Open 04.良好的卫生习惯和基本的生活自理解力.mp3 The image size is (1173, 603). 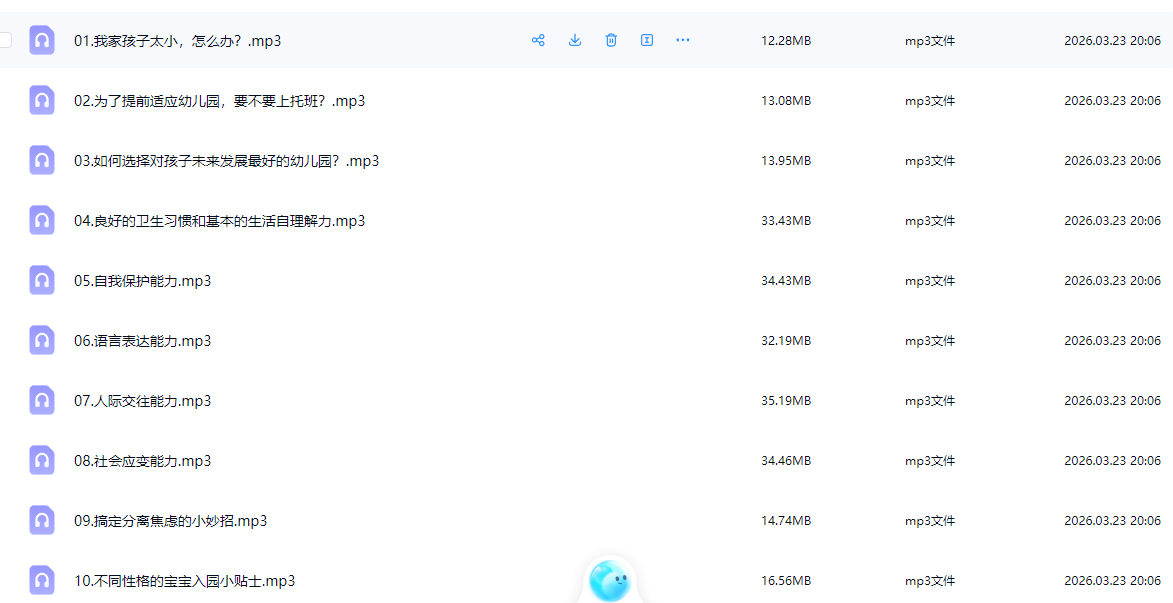(219, 221)
